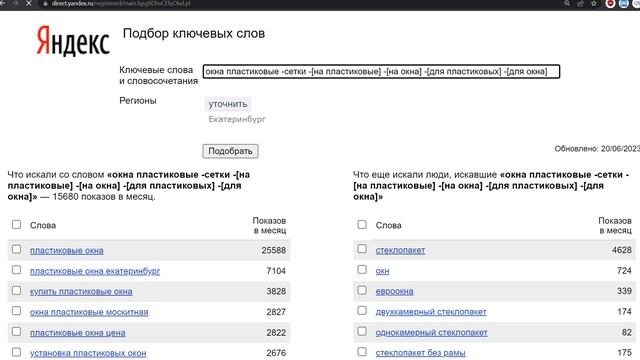Click the share page icon in address bar
The height and width of the screenshot is (360, 640).
click(x=580, y=3)
